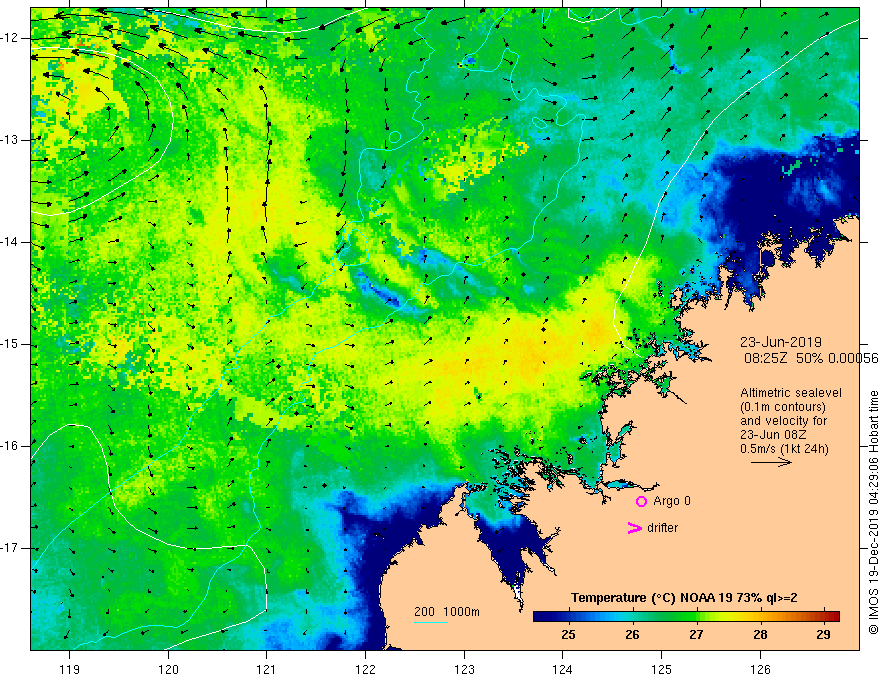
Task: Click the IMOS copyright timestamp text
Action: click(873, 513)
